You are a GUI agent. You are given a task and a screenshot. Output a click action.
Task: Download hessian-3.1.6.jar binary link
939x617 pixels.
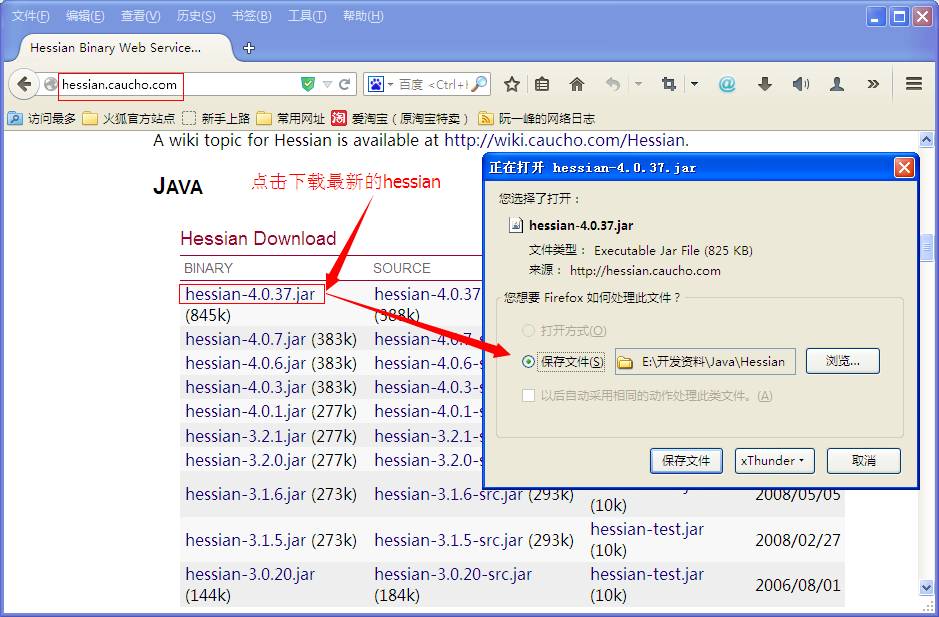pyautogui.click(x=246, y=494)
